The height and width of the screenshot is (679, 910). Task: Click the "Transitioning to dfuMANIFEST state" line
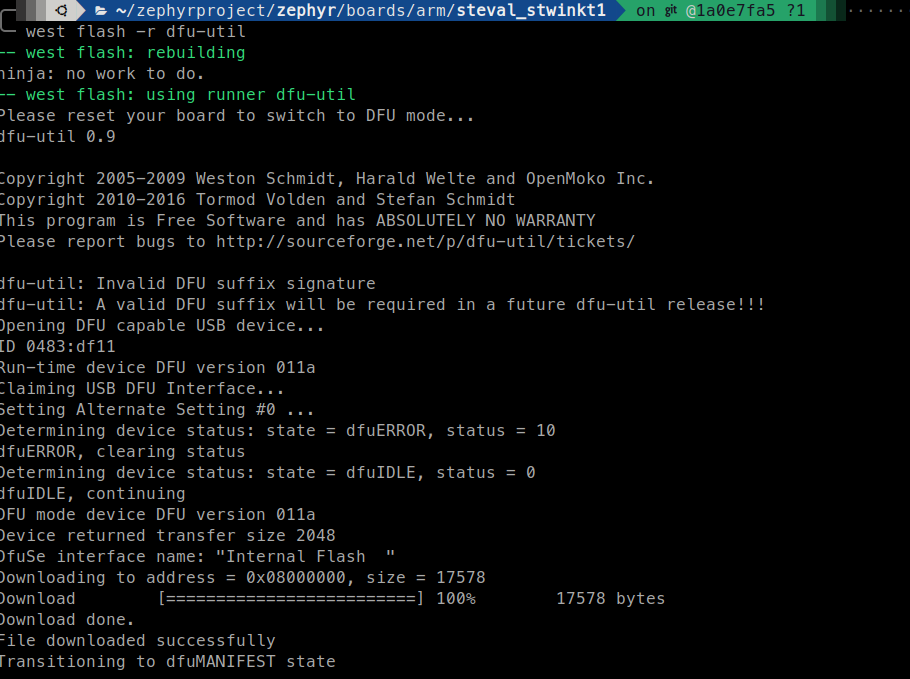167,661
